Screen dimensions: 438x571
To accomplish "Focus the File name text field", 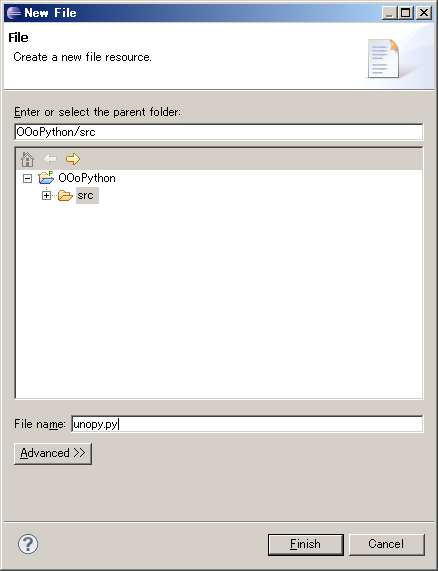I will point(248,424).
